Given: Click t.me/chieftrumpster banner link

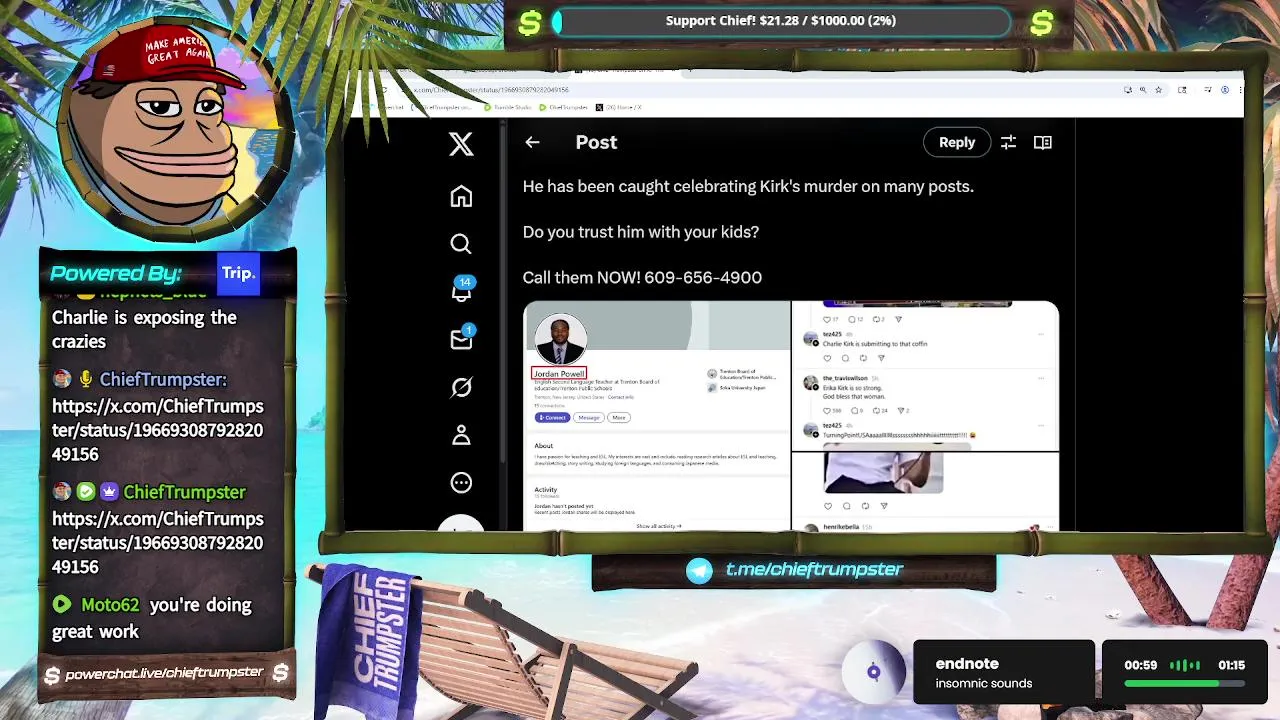Looking at the screenshot, I should 814,569.
